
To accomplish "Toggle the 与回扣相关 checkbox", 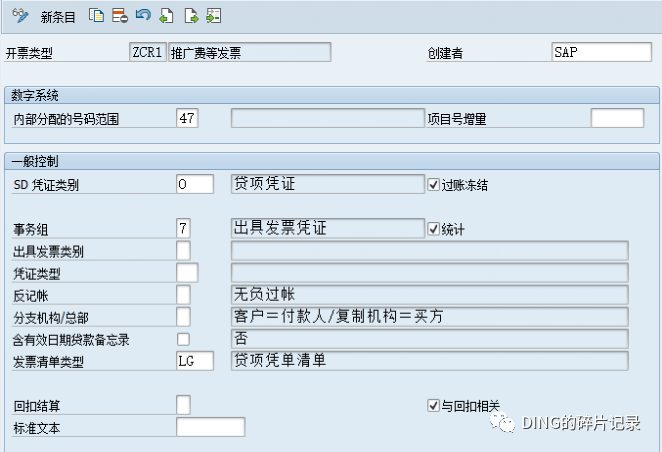I will coord(433,406).
